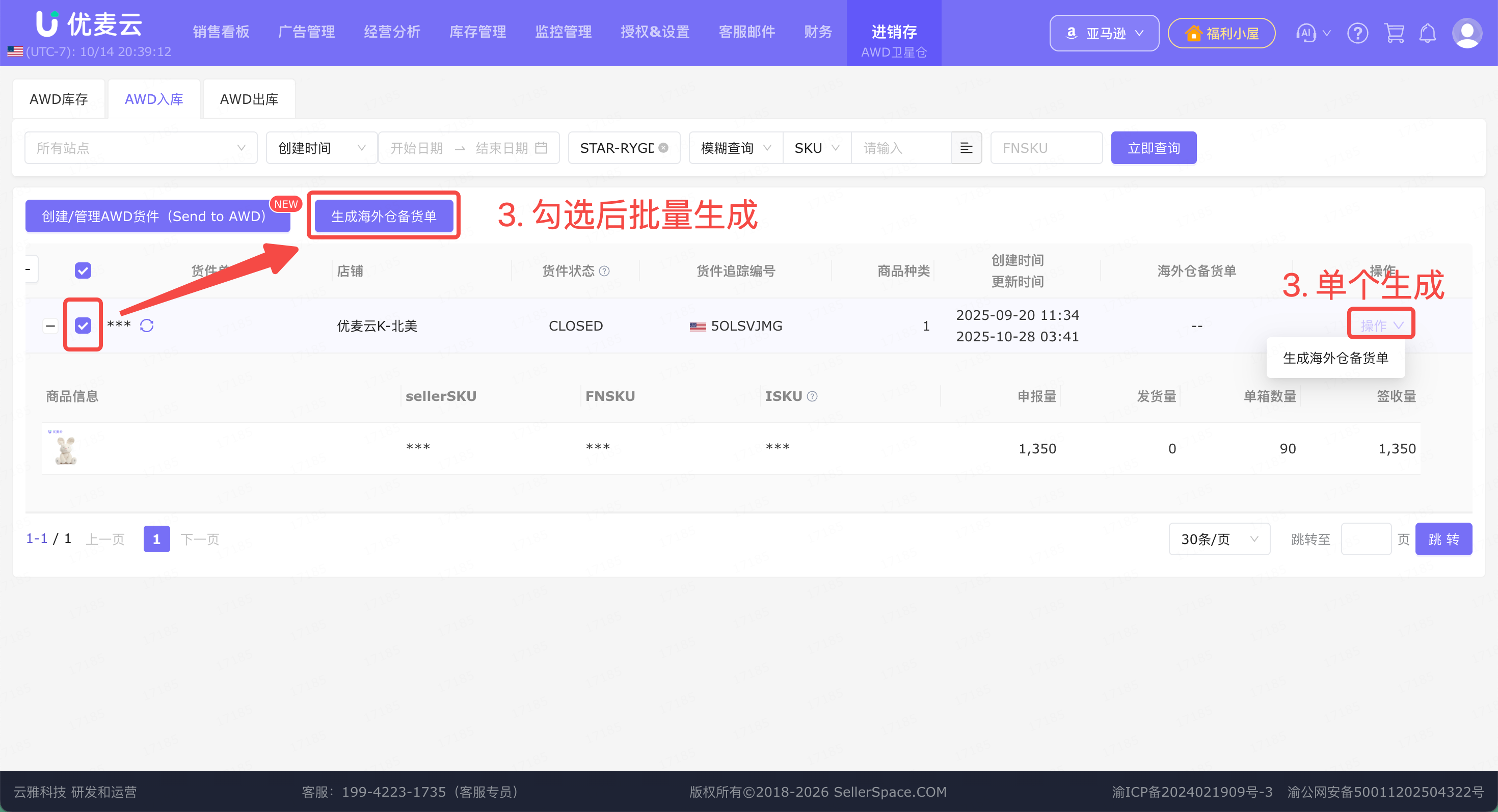
Task: Clear the STAR-RYGD store filter tag
Action: click(x=663, y=148)
